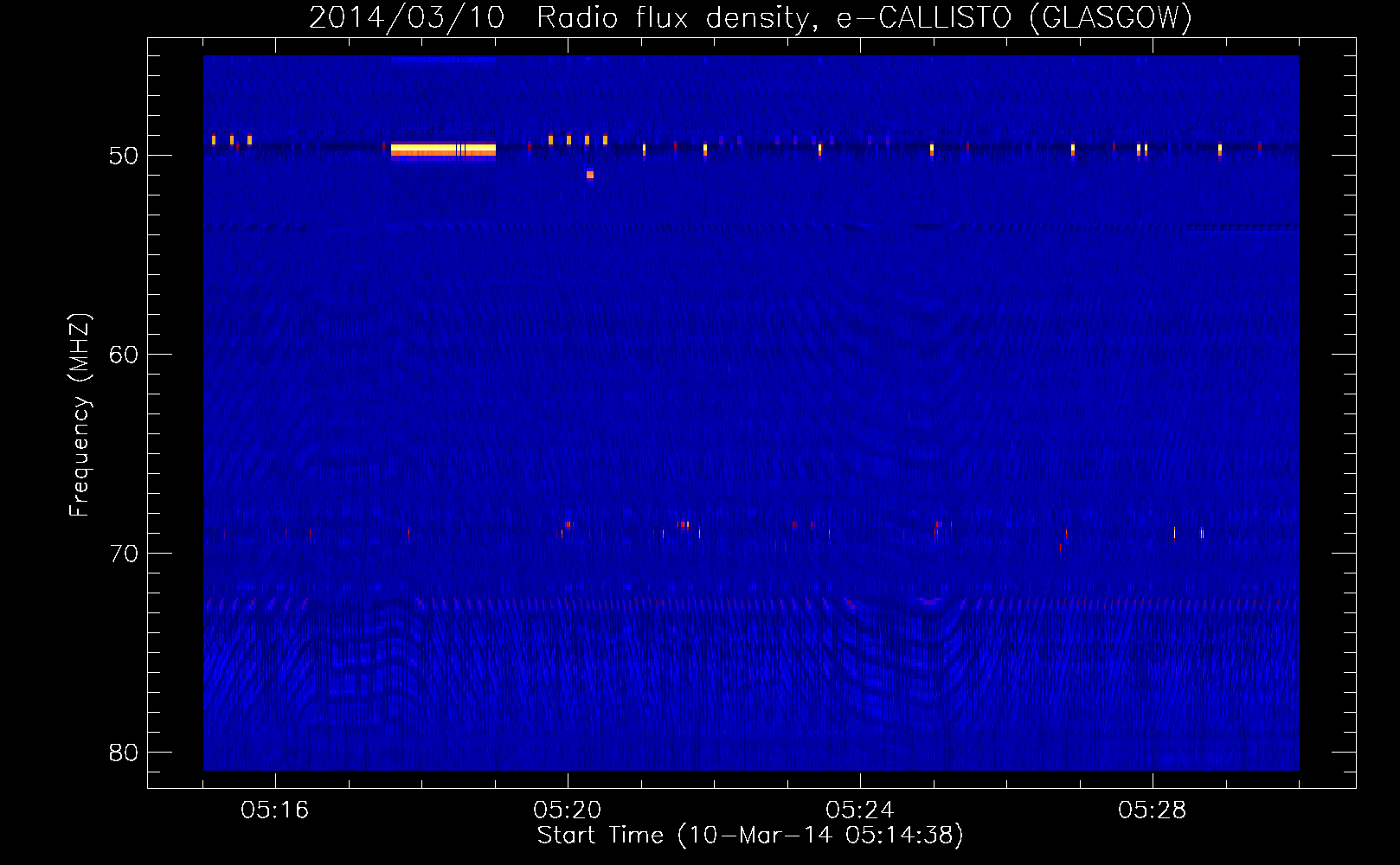Screen dimensions: 1400x865
Task: Click the 70 frequency tick label
Action: [124, 554]
